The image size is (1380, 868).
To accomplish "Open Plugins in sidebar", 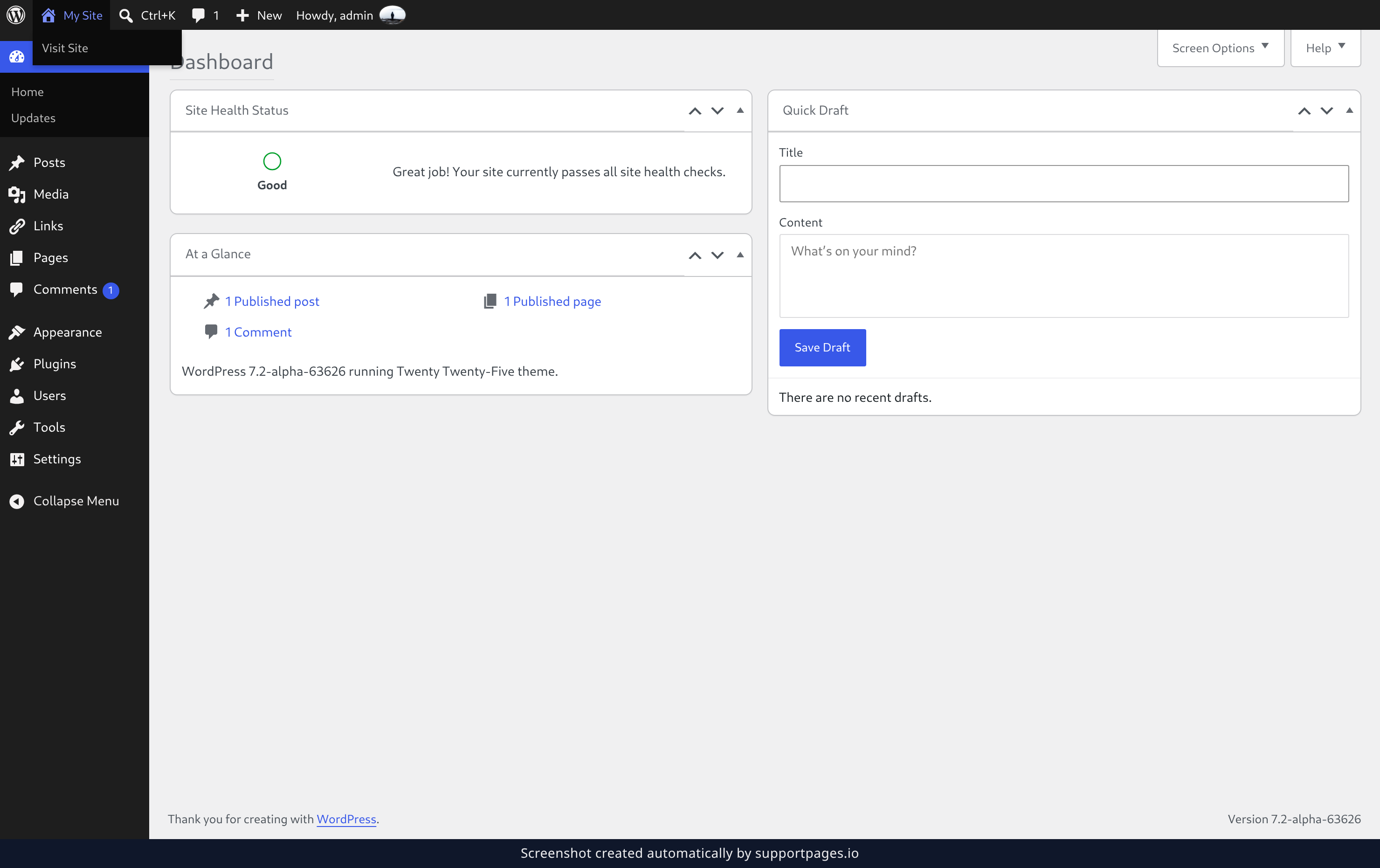I will click(55, 364).
